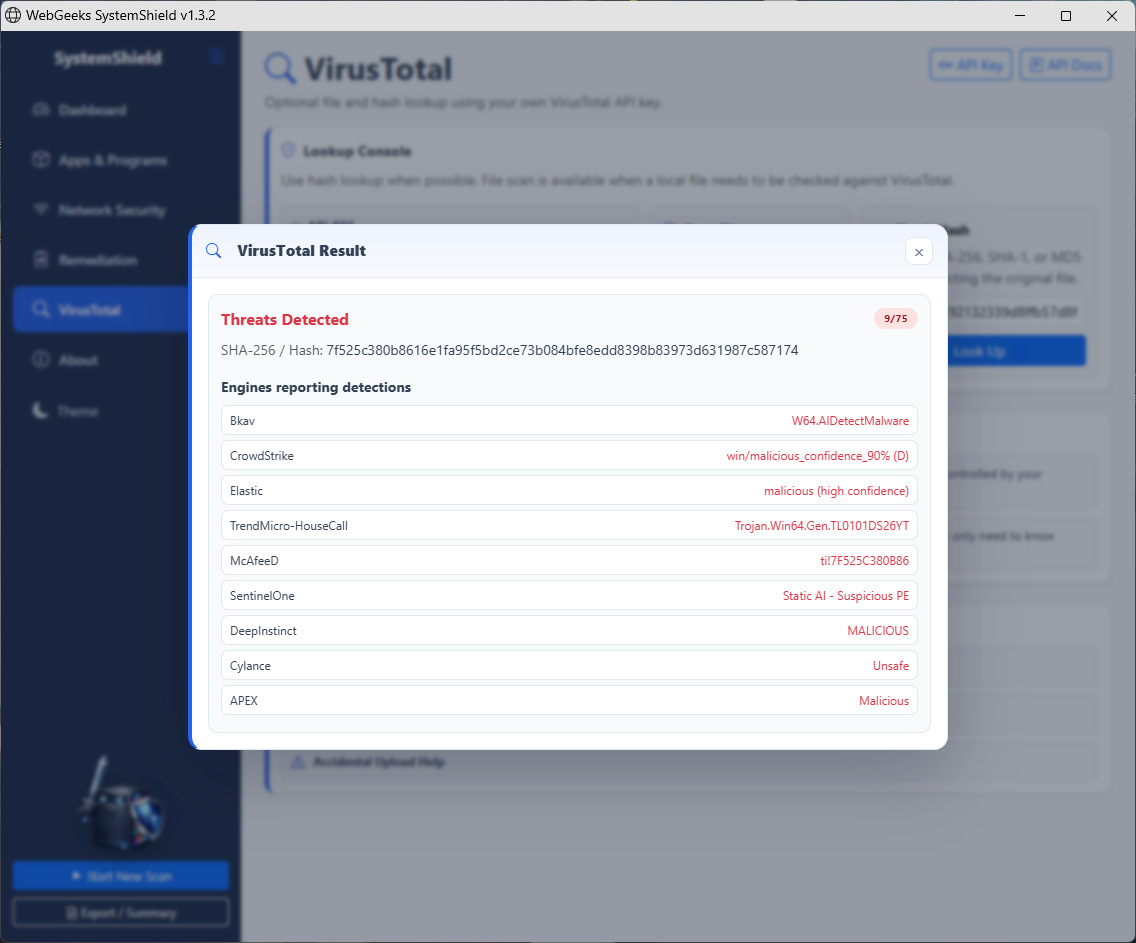Screen dimensions: 1136x943
Task: Minimize the SystemShield window
Action: (x=1020, y=15)
